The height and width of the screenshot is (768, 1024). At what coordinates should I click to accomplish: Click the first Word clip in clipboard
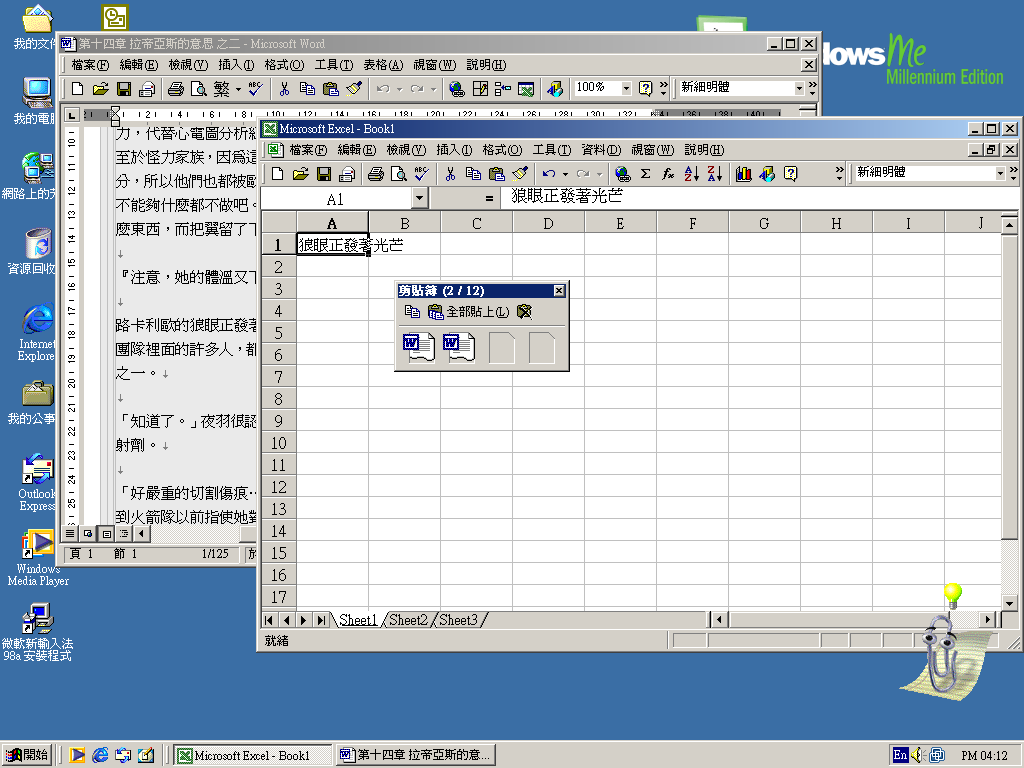coord(419,347)
